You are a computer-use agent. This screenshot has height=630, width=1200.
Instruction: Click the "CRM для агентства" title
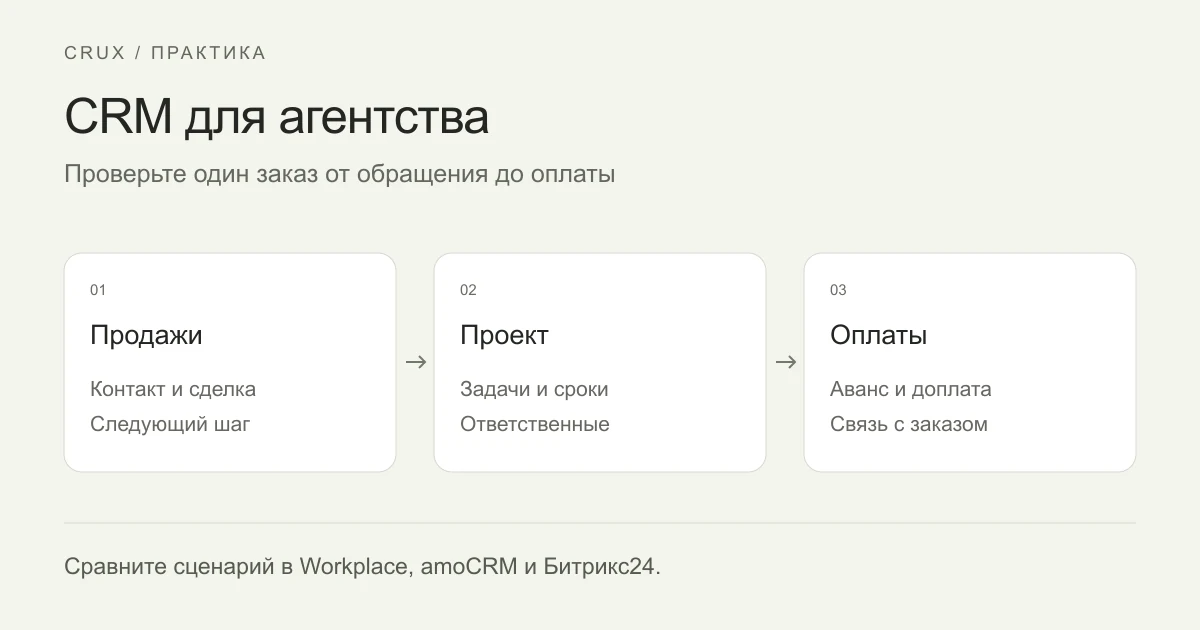click(277, 117)
